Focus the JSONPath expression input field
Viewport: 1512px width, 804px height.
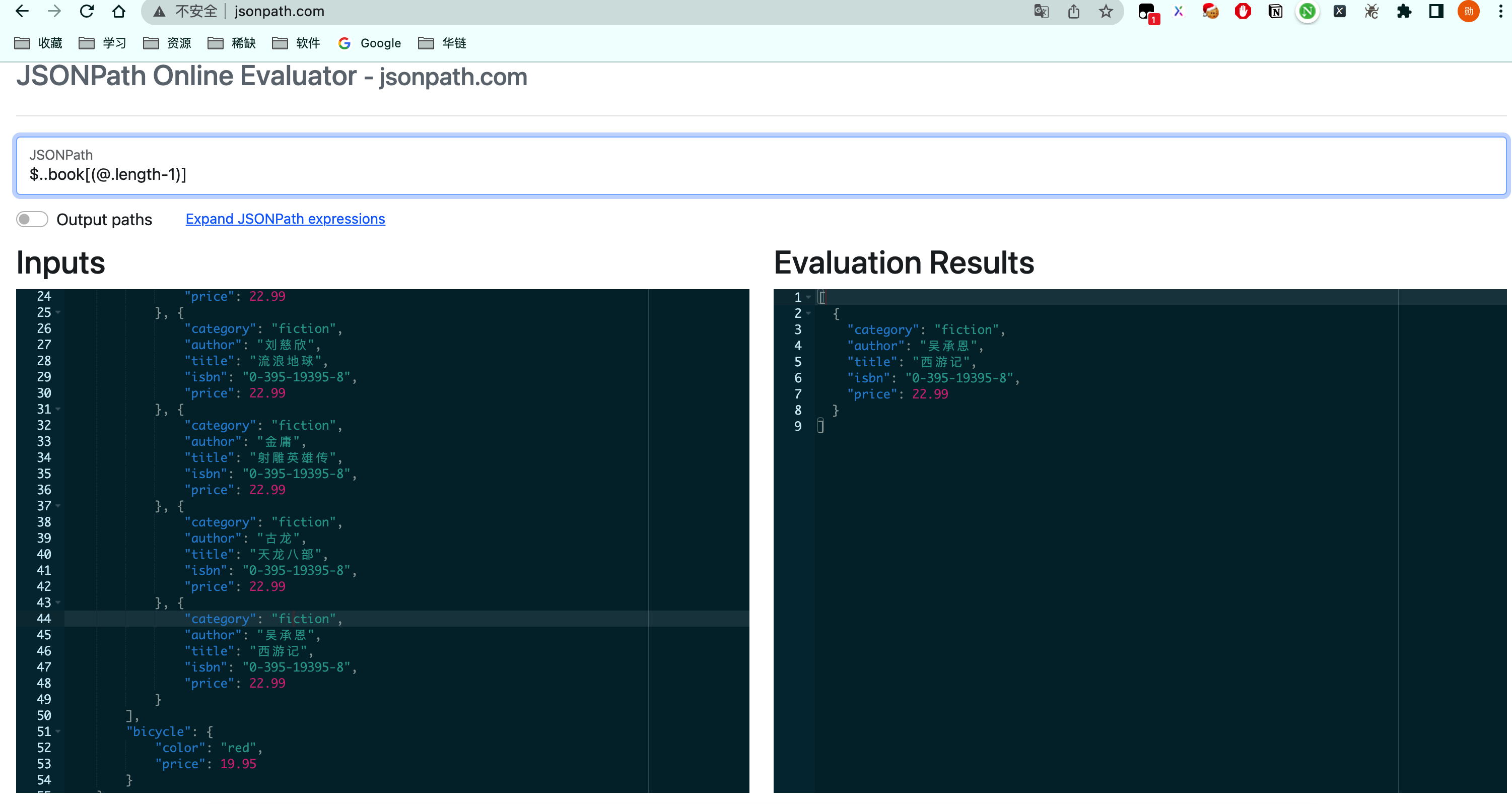pos(761,166)
